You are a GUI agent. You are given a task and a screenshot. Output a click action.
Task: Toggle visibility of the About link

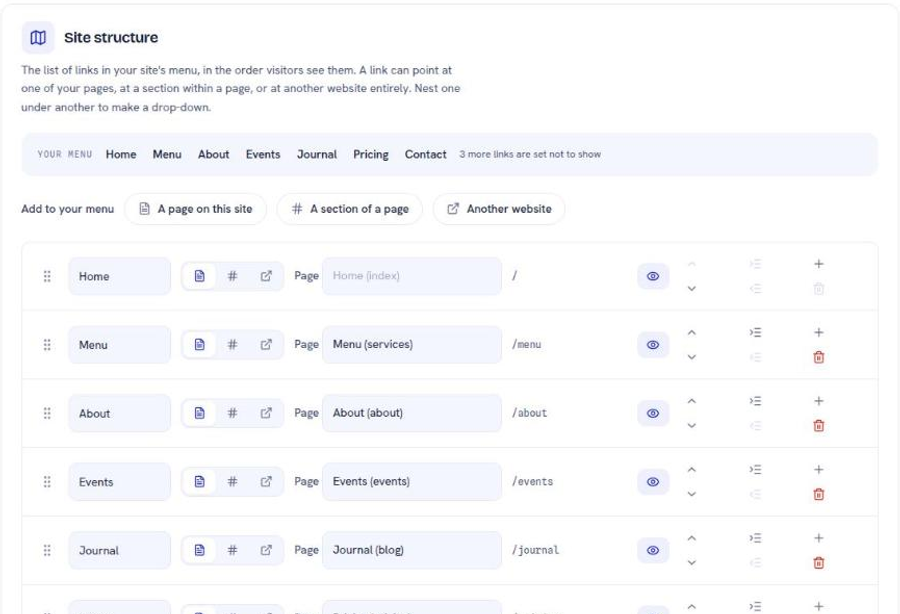[x=653, y=413]
